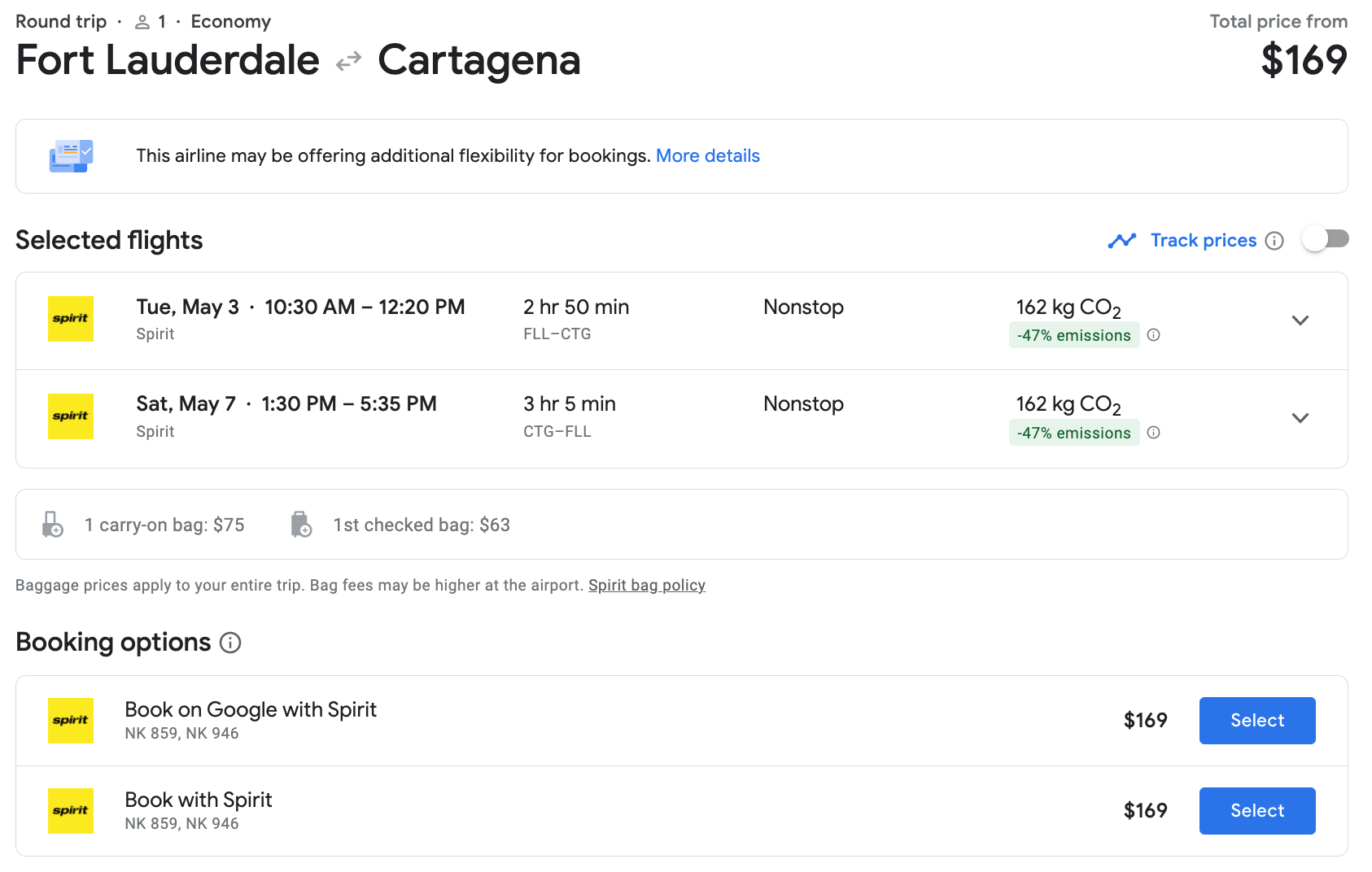Open emissions info for the CTG–FLL flight
1372x872 pixels.
(x=1153, y=433)
